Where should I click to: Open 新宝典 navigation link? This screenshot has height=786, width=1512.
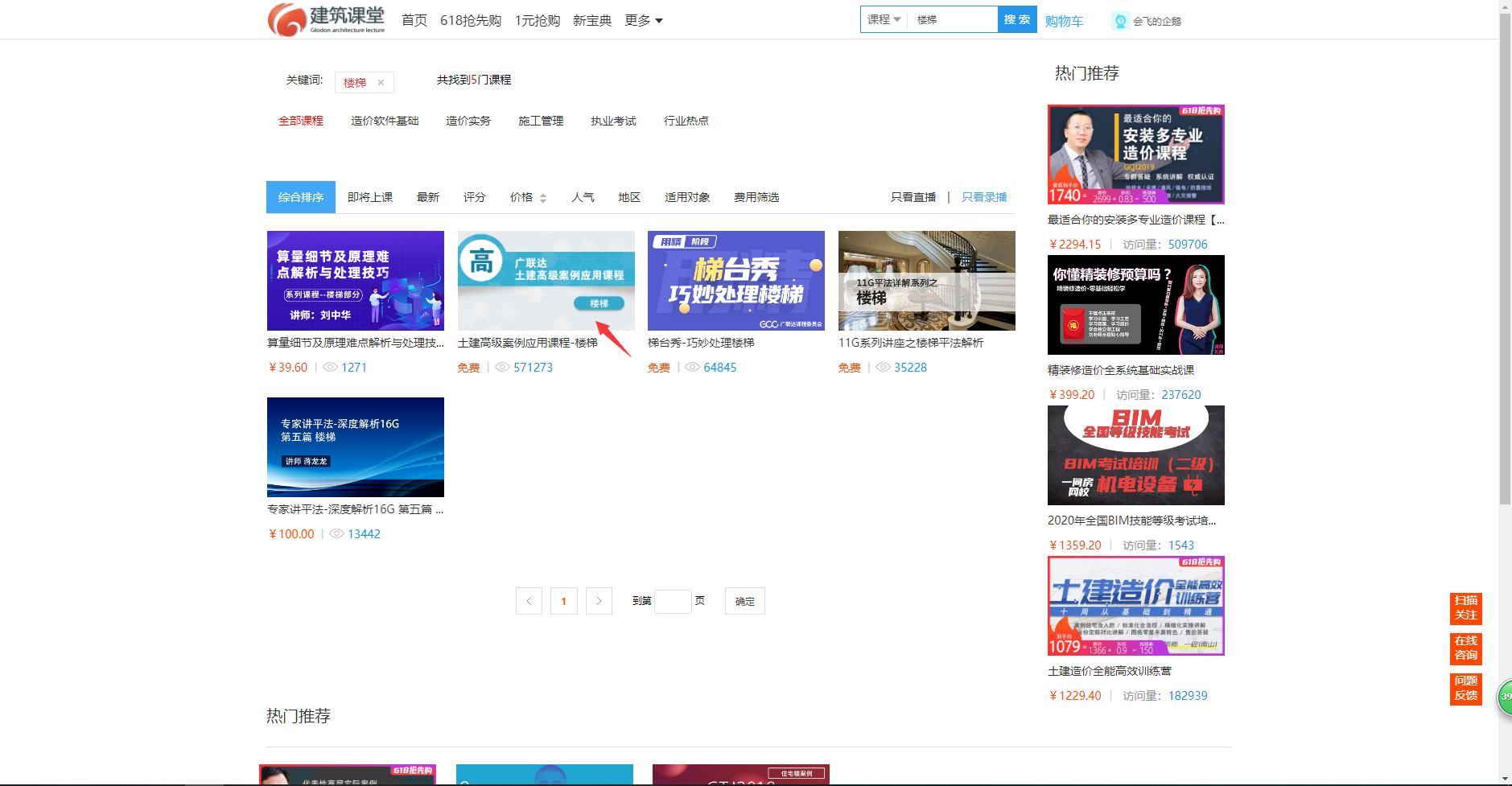[x=592, y=20]
